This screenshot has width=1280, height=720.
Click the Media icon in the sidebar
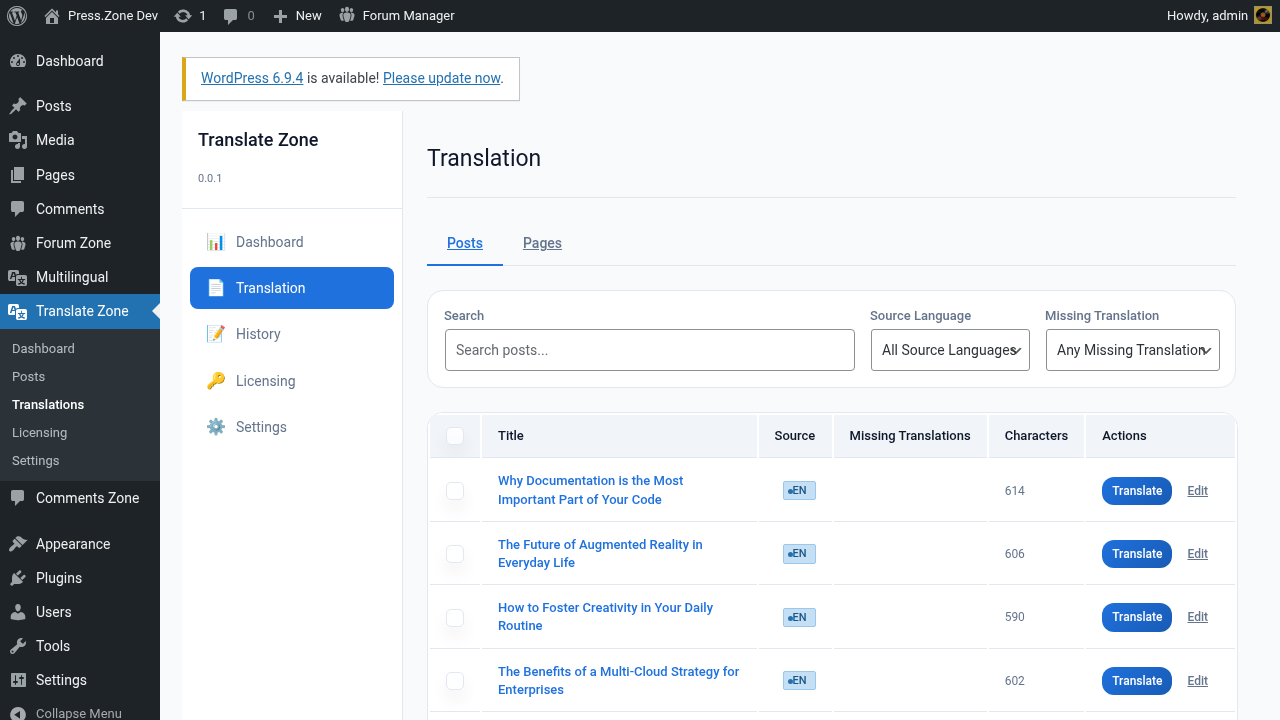18,140
